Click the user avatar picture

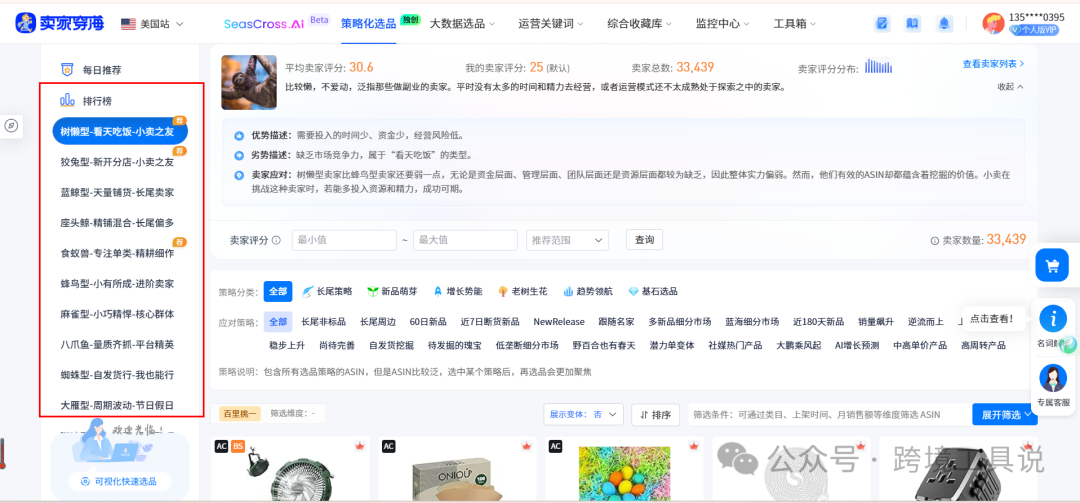point(993,23)
